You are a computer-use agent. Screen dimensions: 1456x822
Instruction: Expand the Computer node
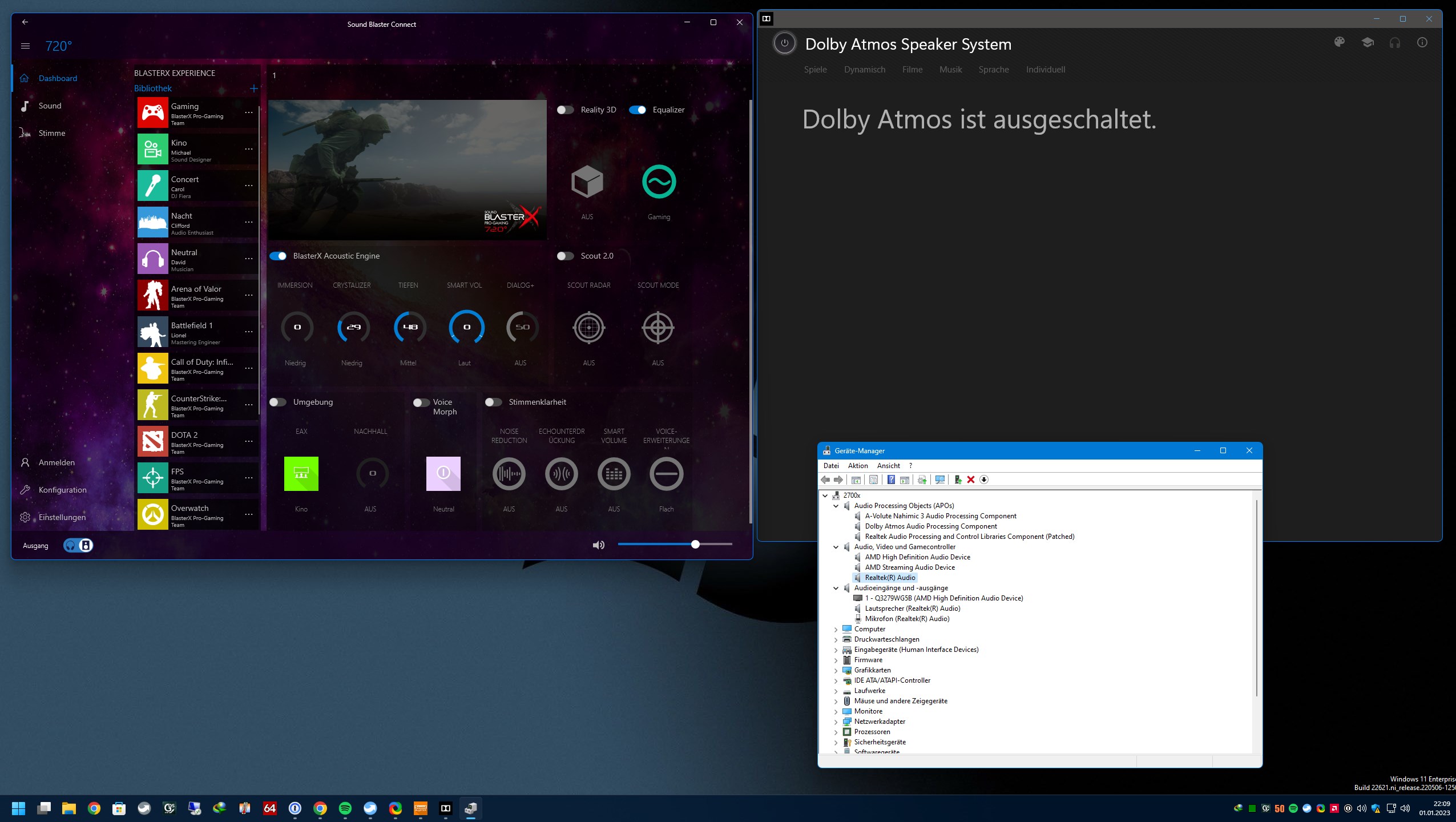[836, 629]
